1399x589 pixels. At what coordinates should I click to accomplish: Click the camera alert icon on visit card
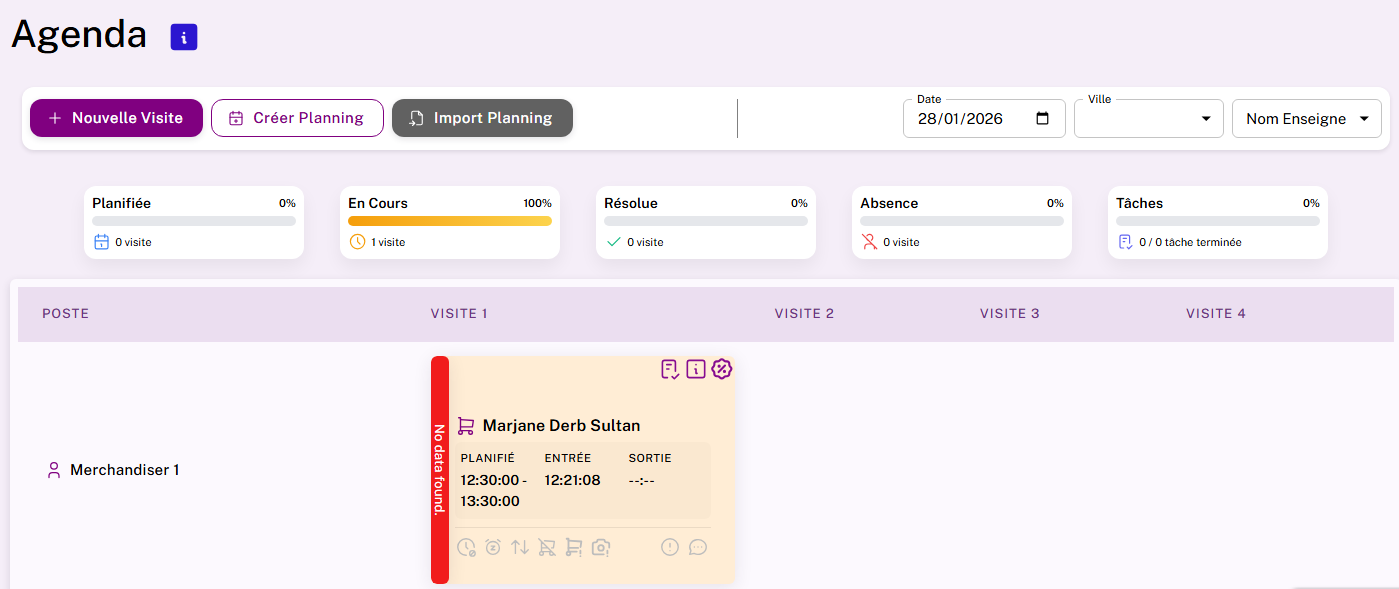[x=601, y=547]
